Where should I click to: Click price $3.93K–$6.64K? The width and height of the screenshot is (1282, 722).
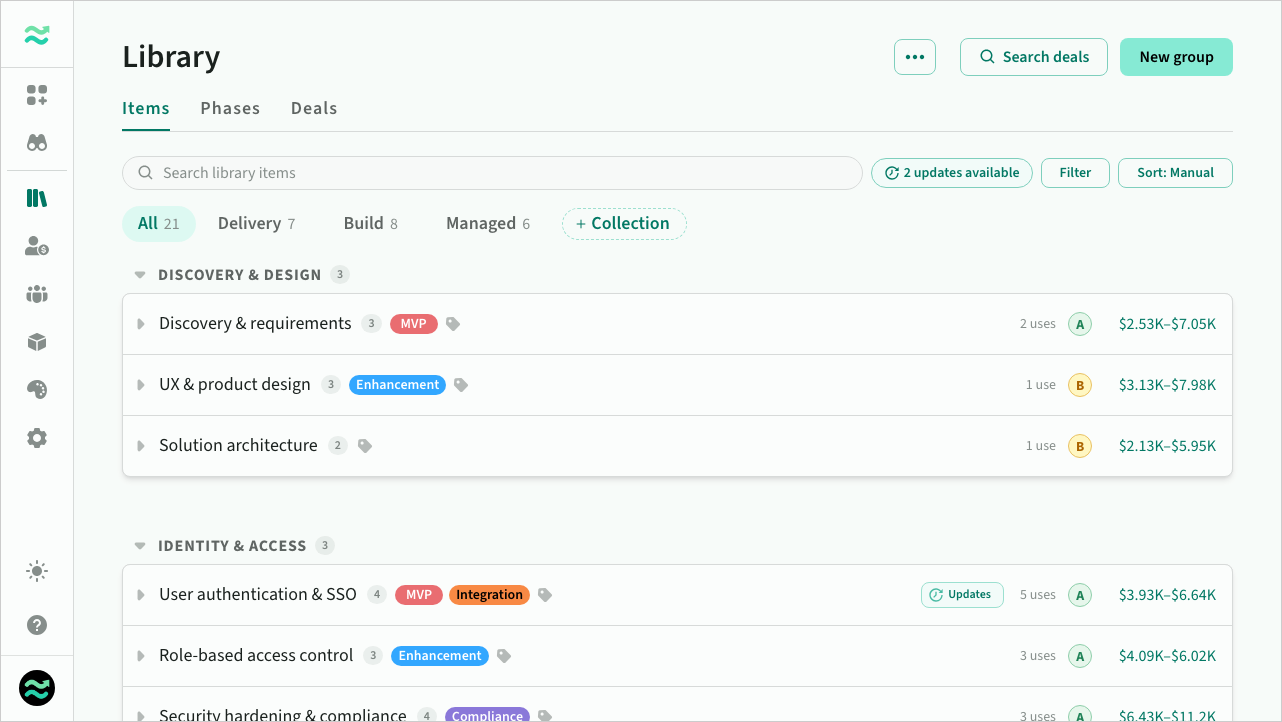[x=1167, y=595]
